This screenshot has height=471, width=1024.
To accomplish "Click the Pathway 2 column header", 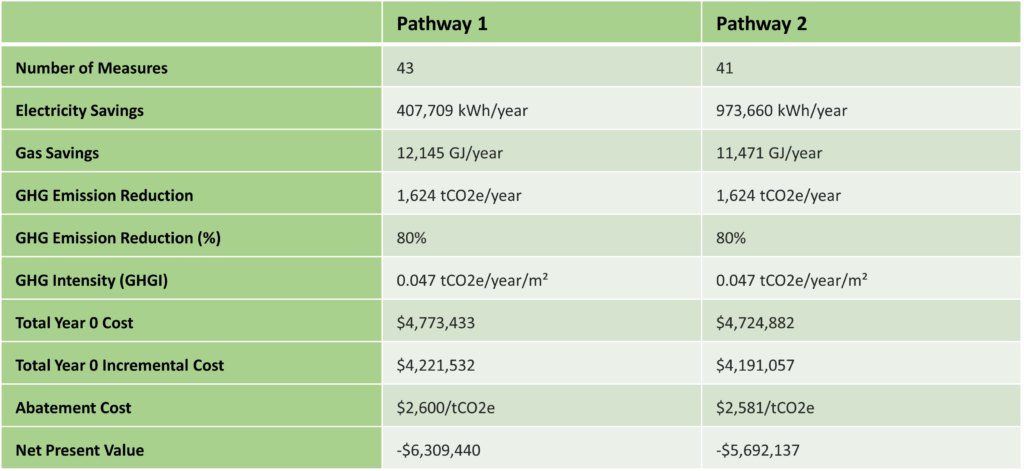I will 761,24.
